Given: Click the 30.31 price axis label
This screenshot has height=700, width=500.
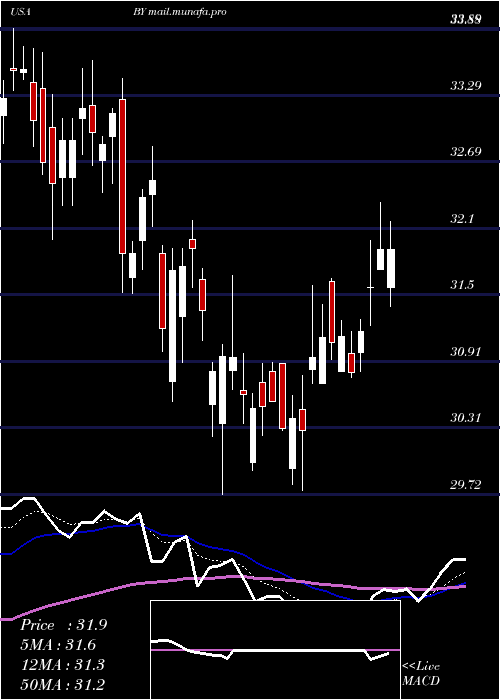Looking at the screenshot, I should [x=466, y=418].
